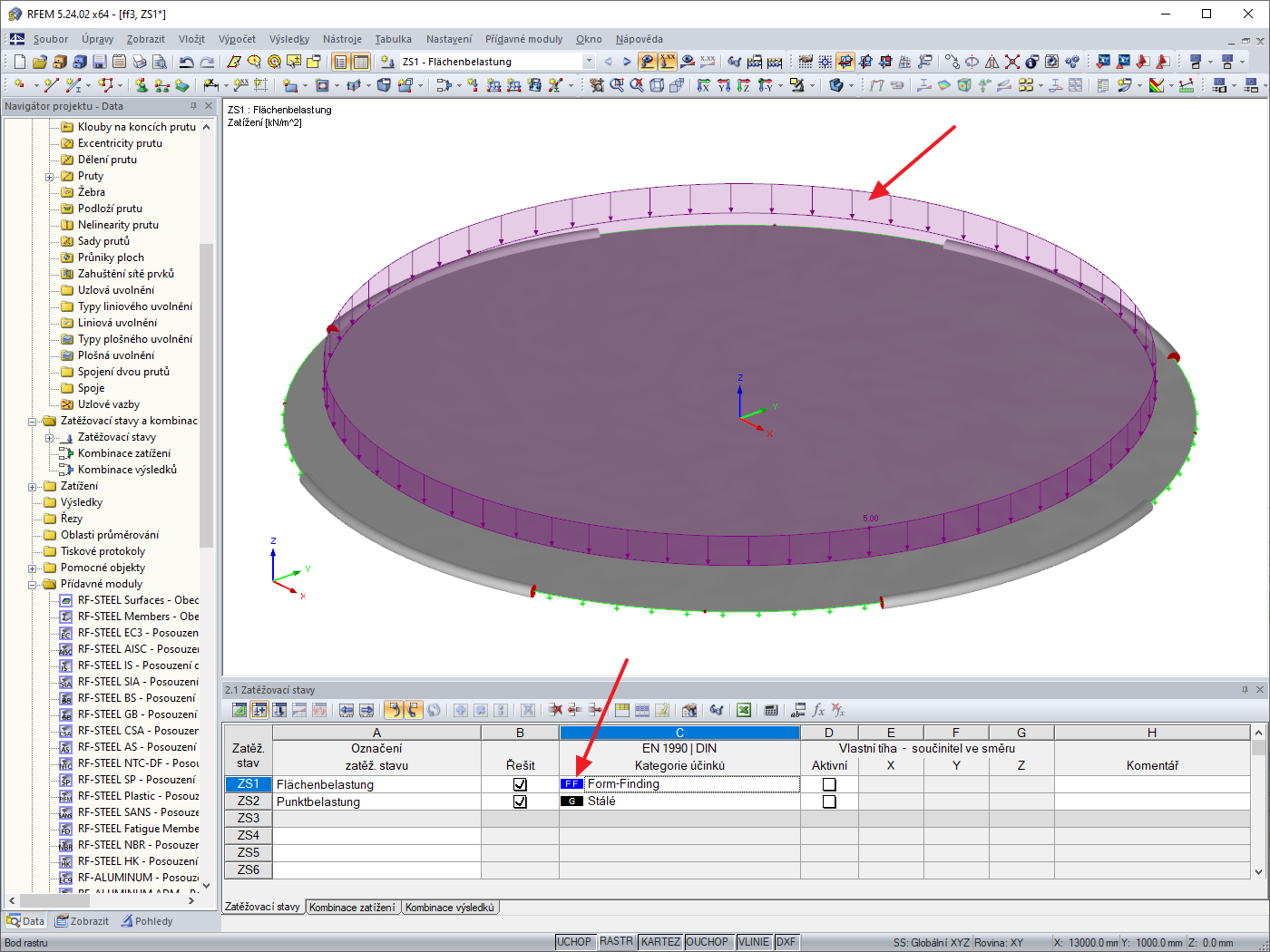Viewport: 1270px width, 952px height.
Task: Click the New Node tool icon
Action: point(19,85)
